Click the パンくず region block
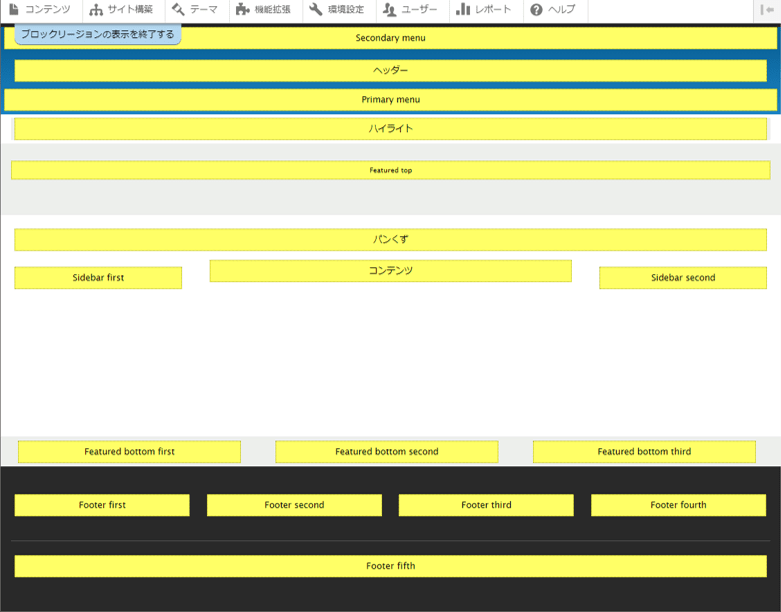Image resolution: width=781 pixels, height=612 pixels. (390, 240)
